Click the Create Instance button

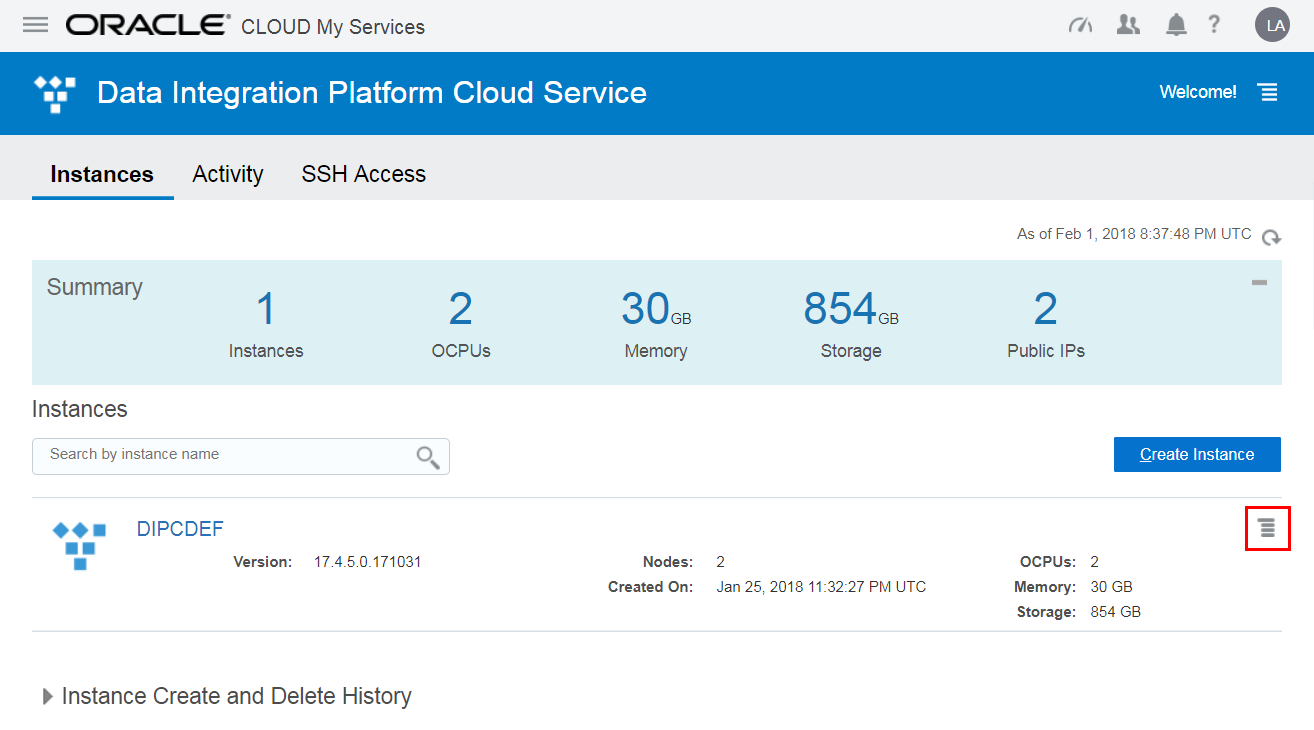pyautogui.click(x=1196, y=454)
